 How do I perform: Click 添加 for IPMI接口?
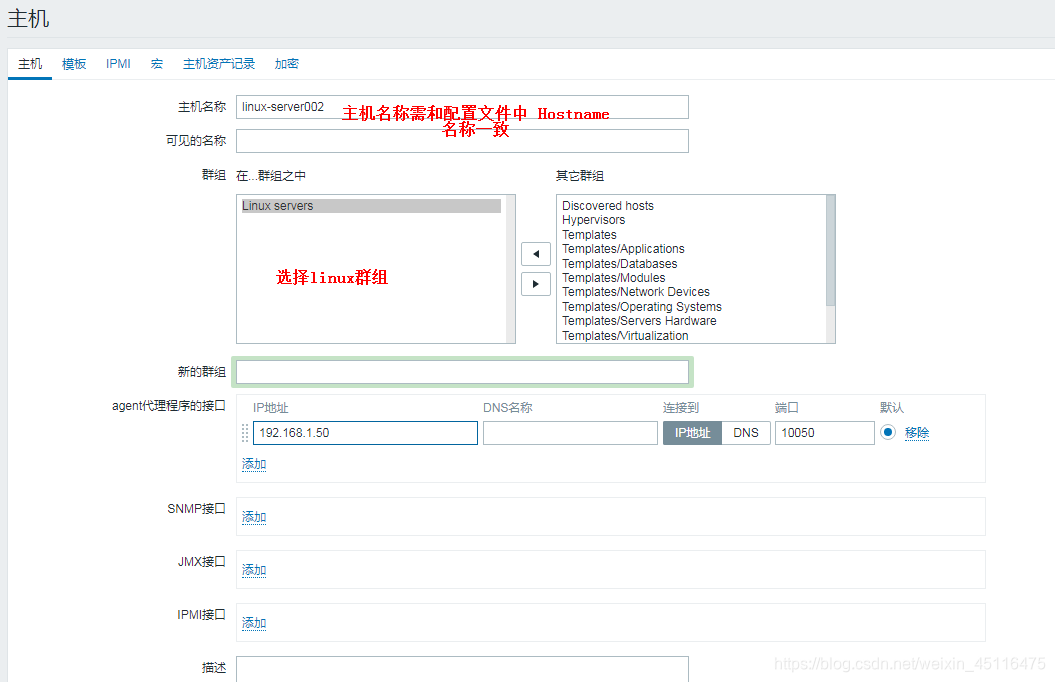click(x=254, y=623)
